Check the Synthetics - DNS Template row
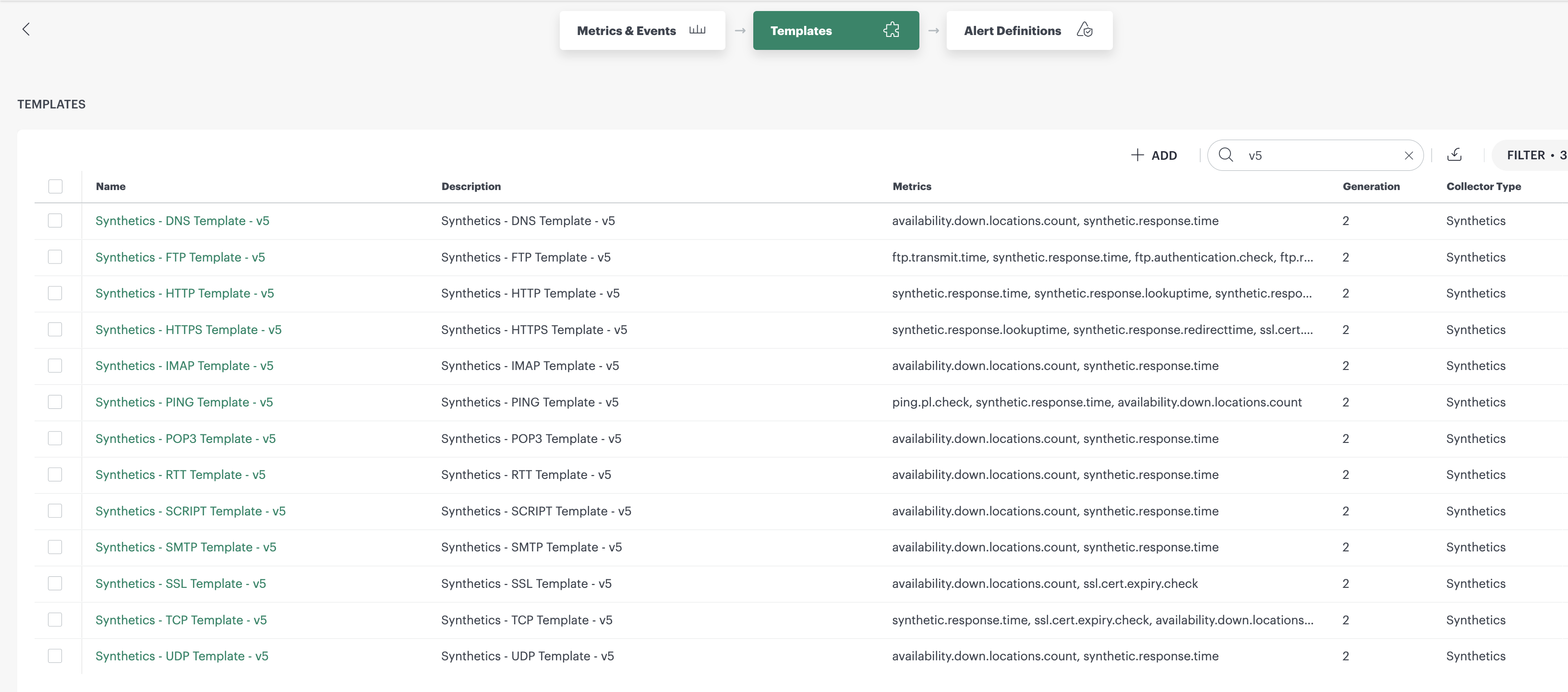Screen dimensions: 1568x692 click(x=55, y=220)
